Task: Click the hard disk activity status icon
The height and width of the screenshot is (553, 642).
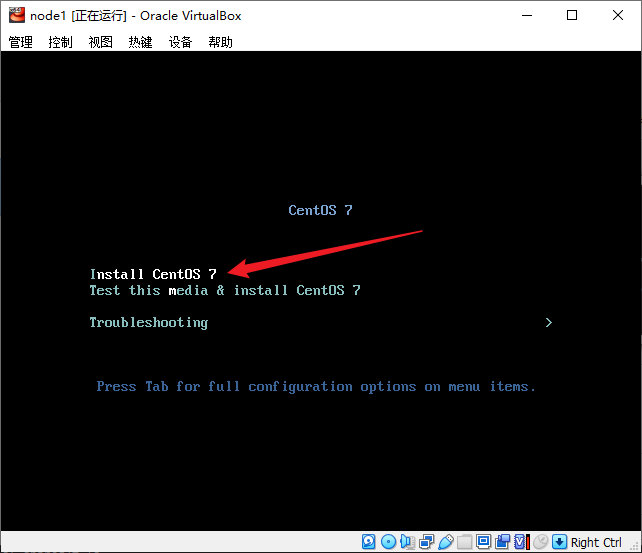Action: (x=368, y=542)
